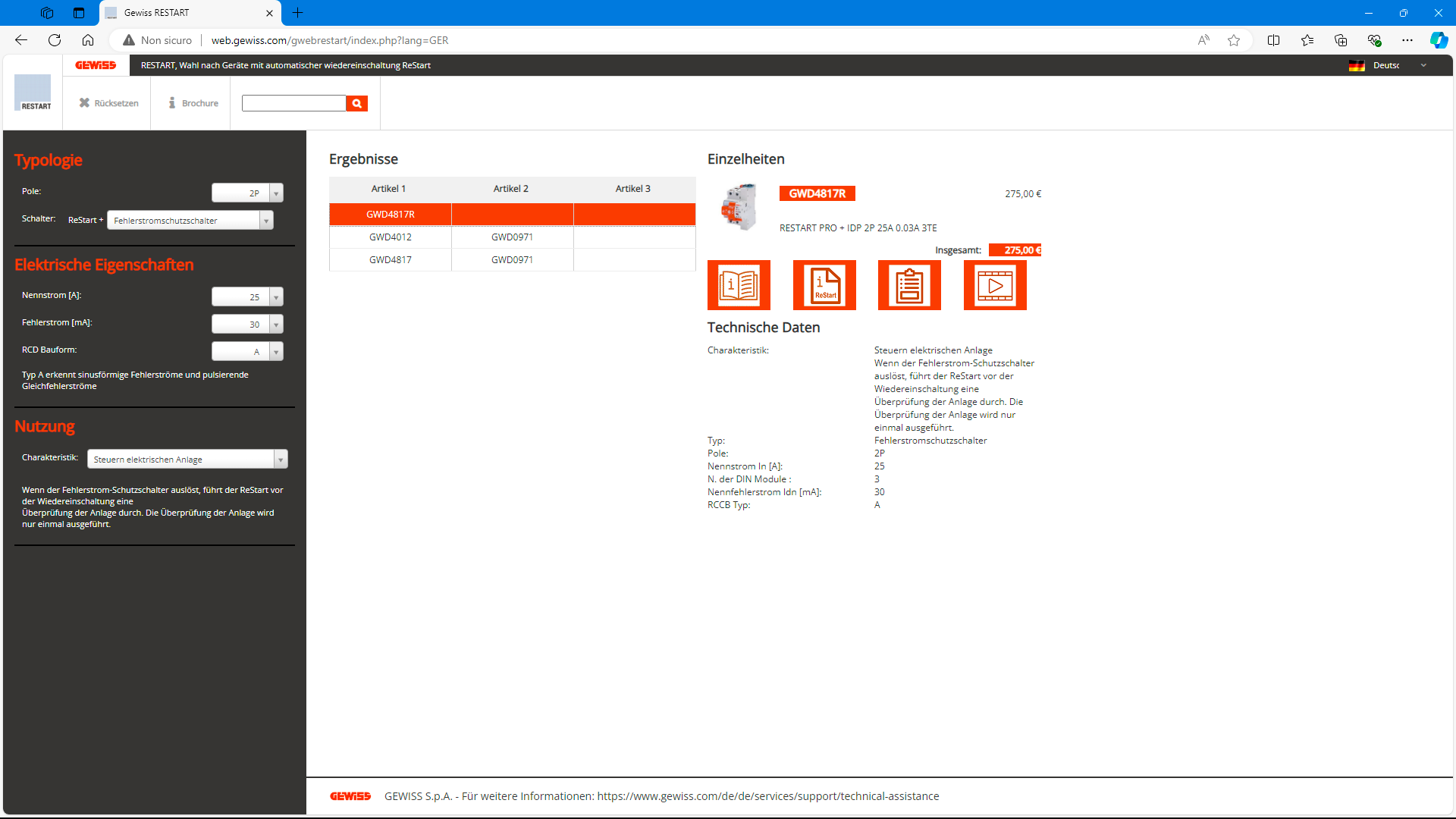1456x819 pixels.
Task: Click the German flag icon
Action: tap(1357, 65)
